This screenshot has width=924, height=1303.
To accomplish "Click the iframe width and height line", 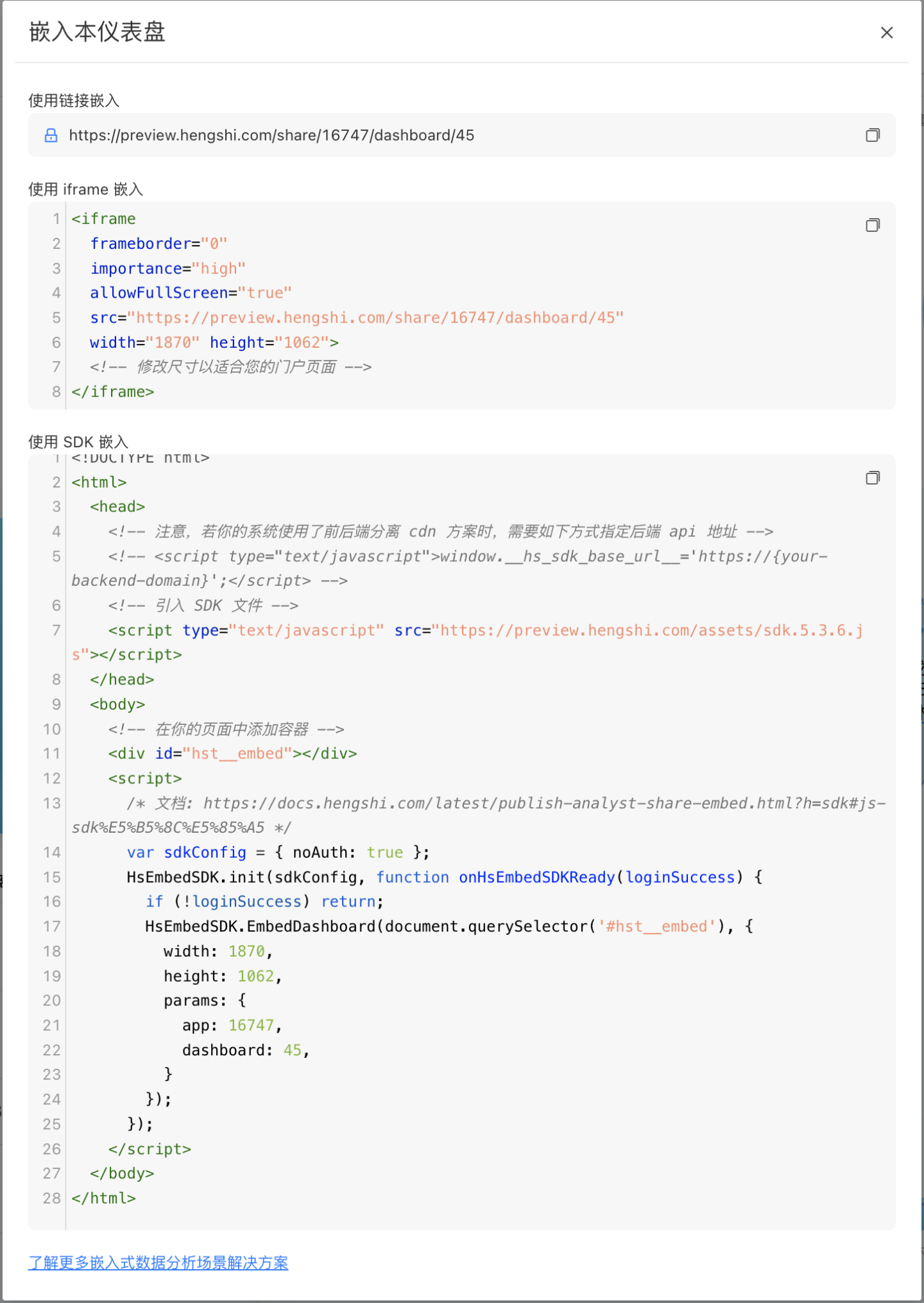I will pyautogui.click(x=214, y=343).
